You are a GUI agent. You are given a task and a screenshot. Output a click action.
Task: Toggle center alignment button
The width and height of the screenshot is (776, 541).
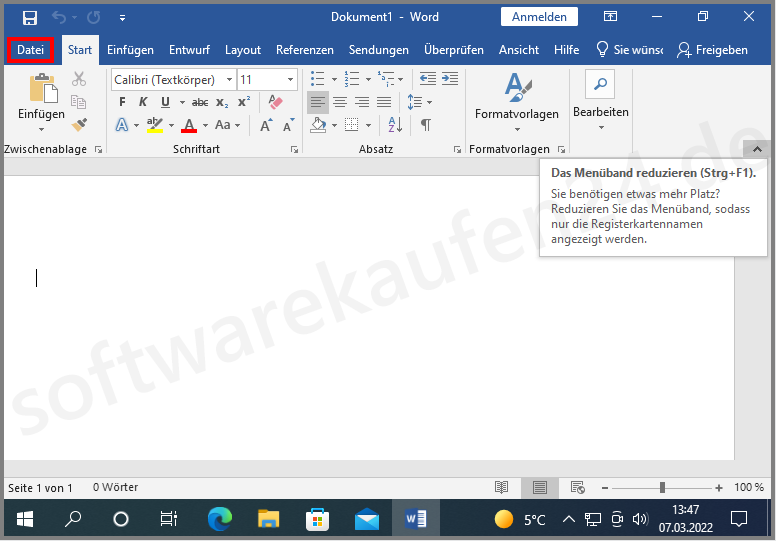pos(340,102)
